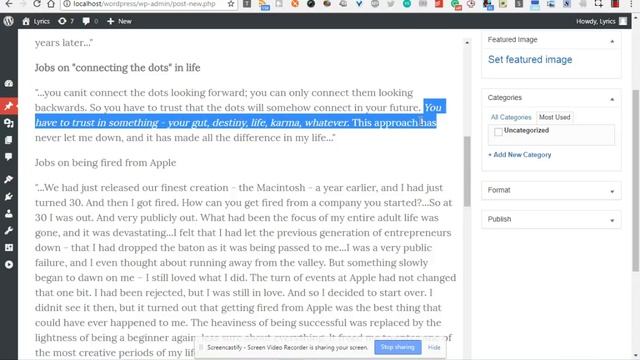The image size is (640, 360).
Task: Open the blue V extension icon
Action: (359, 4)
